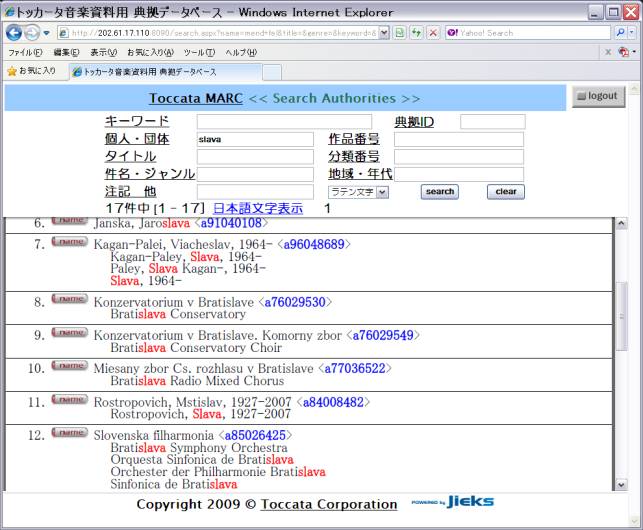Click the 地域・年代 label link
643x530 pixels.
coord(360,174)
